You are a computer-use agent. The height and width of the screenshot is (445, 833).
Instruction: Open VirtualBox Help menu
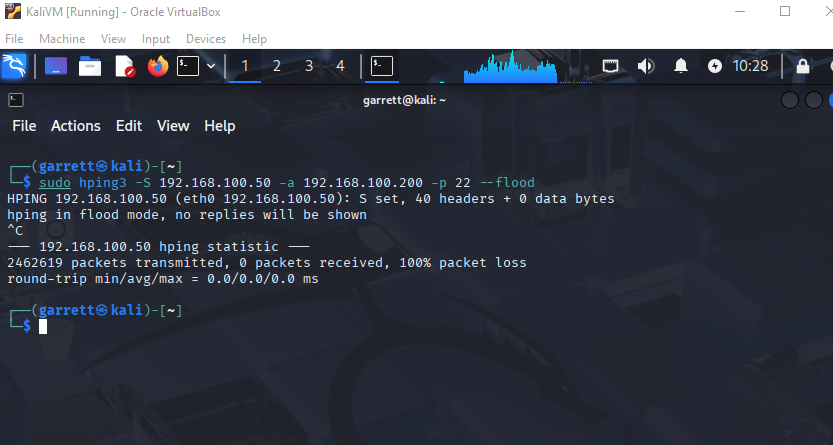pos(254,39)
